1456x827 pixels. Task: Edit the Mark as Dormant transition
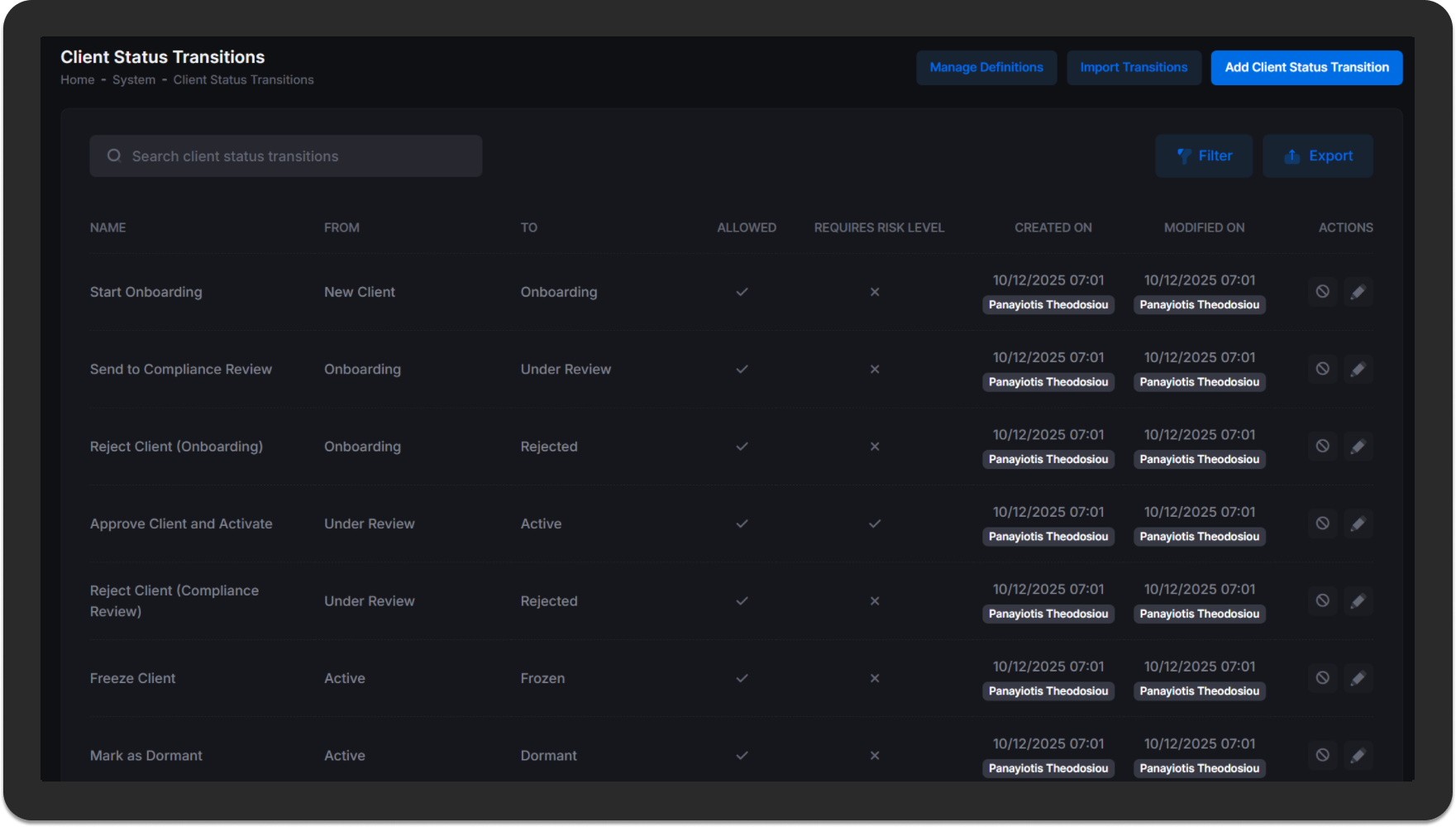1358,755
